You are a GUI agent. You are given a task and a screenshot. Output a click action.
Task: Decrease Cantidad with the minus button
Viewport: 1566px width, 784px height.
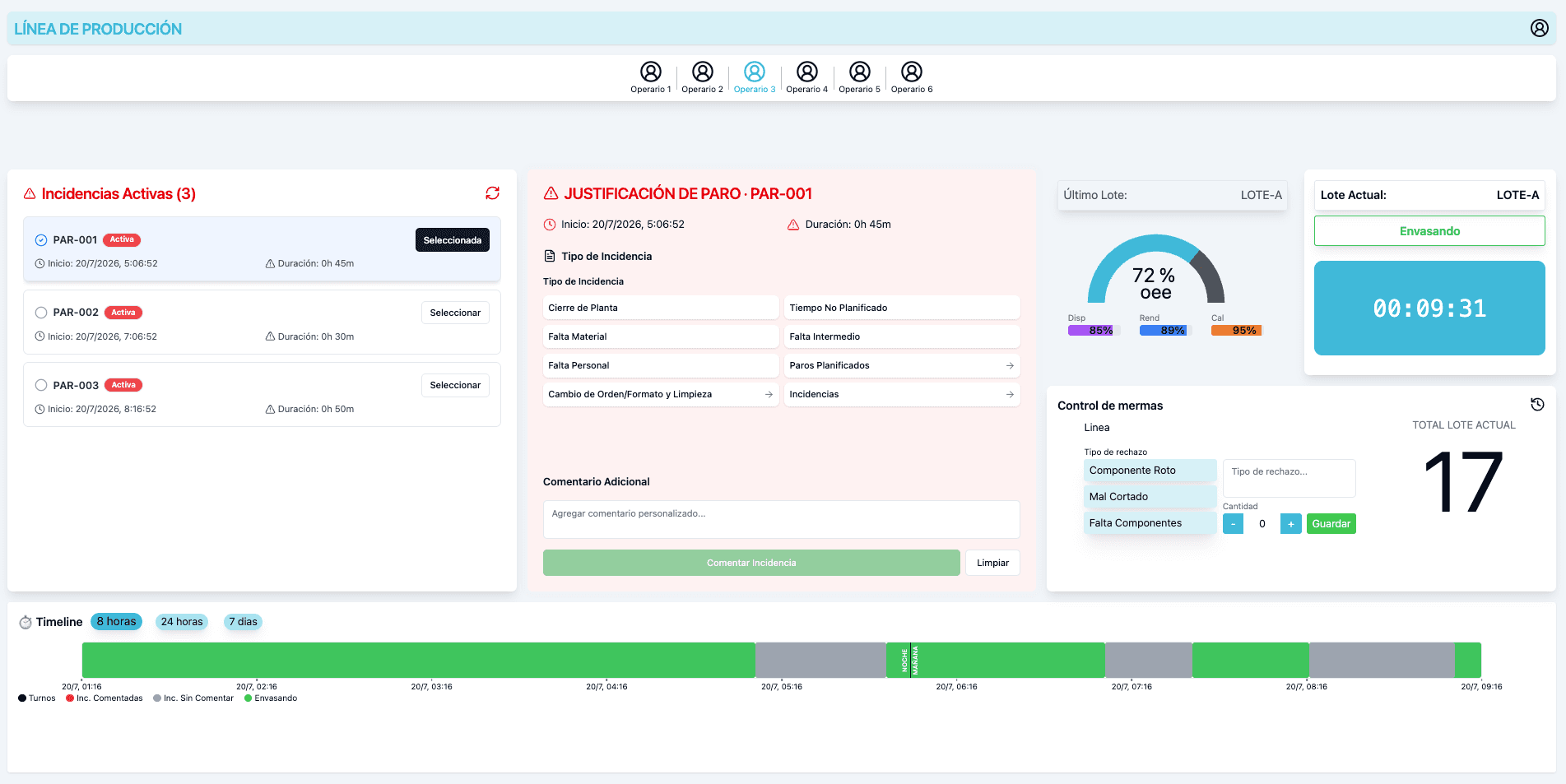pos(1233,524)
